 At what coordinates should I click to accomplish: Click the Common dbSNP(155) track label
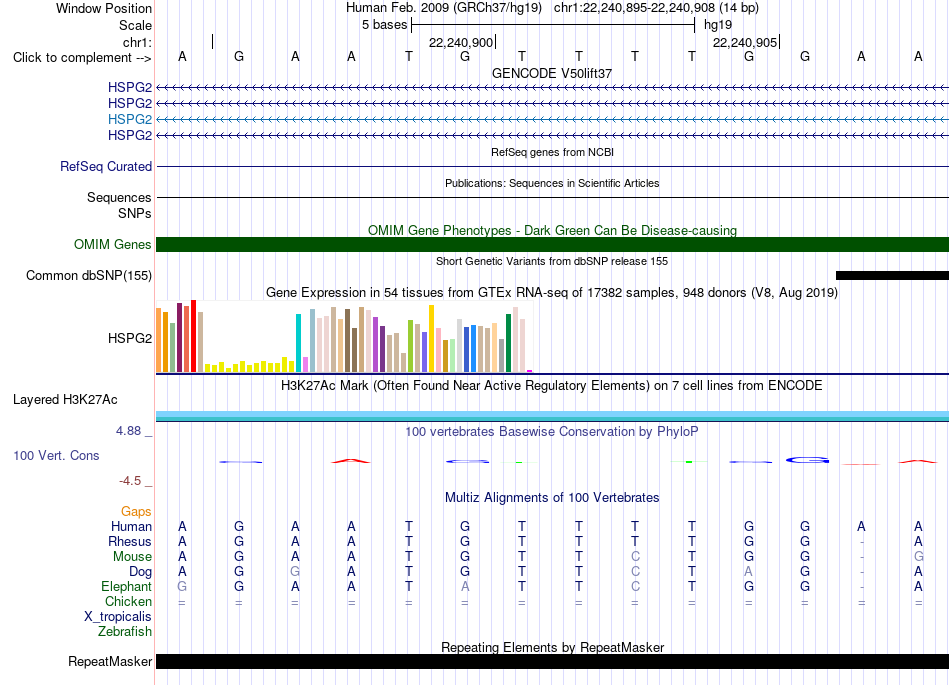coord(89,276)
